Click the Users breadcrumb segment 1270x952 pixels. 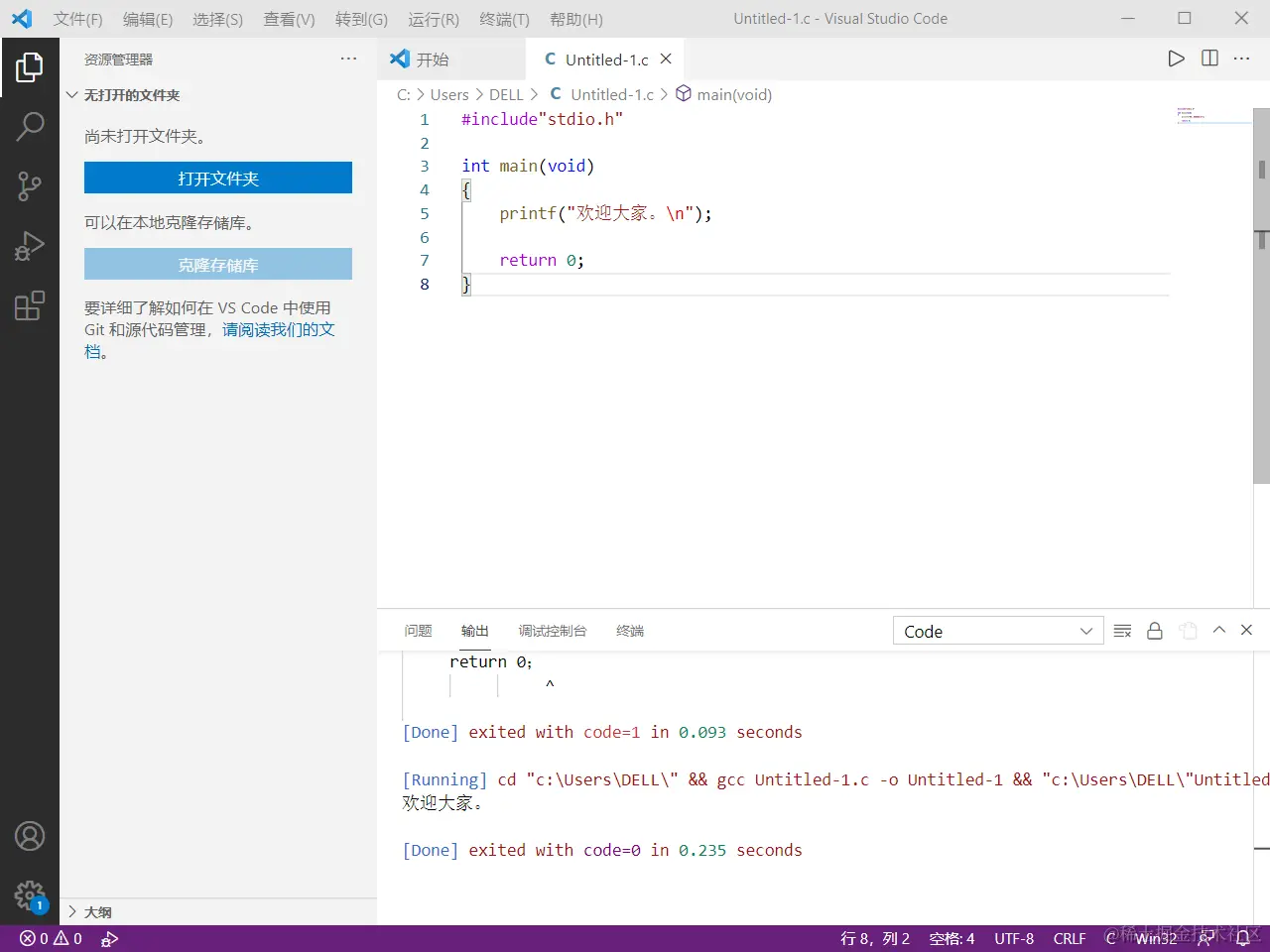tap(449, 94)
